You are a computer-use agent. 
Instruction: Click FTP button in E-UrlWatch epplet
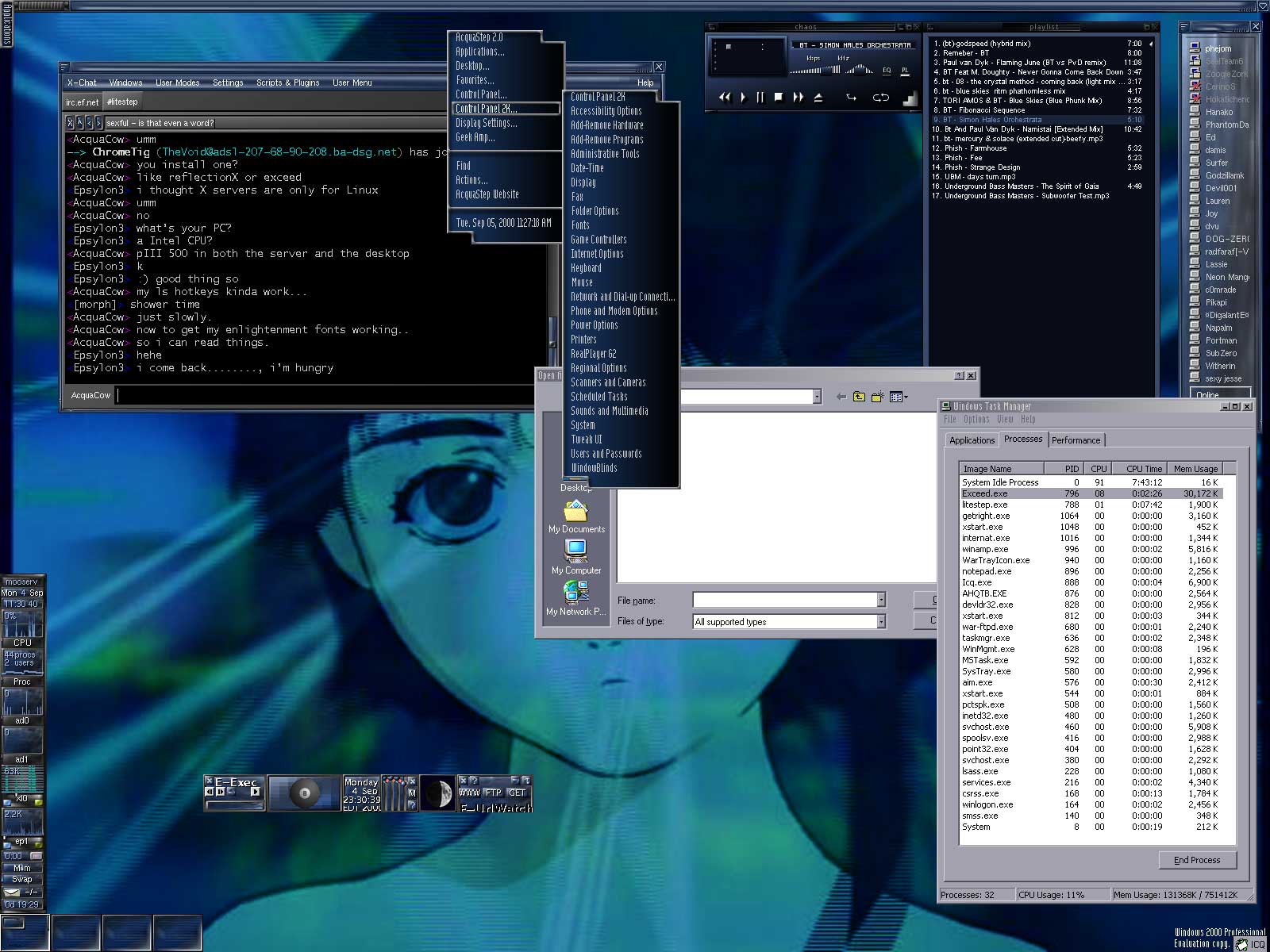494,793
